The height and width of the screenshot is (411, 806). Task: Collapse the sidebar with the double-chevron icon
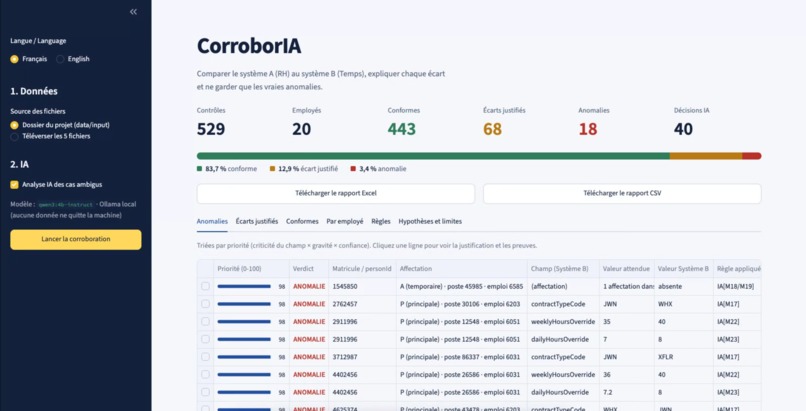point(133,11)
